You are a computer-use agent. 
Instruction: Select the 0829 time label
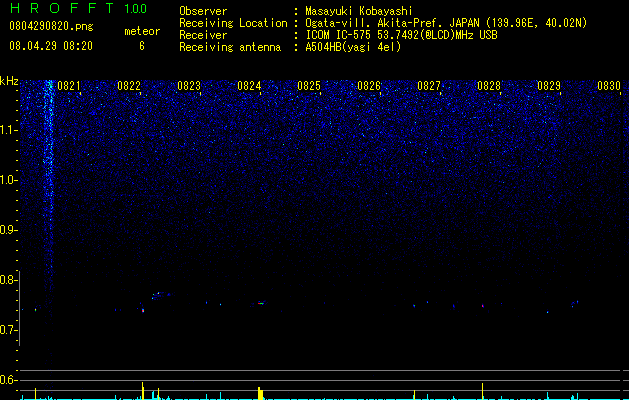[549, 86]
